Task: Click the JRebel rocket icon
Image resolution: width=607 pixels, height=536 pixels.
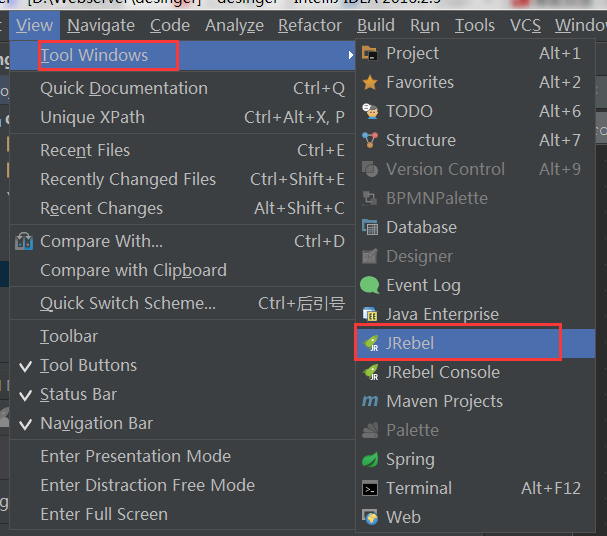Action: (370, 343)
